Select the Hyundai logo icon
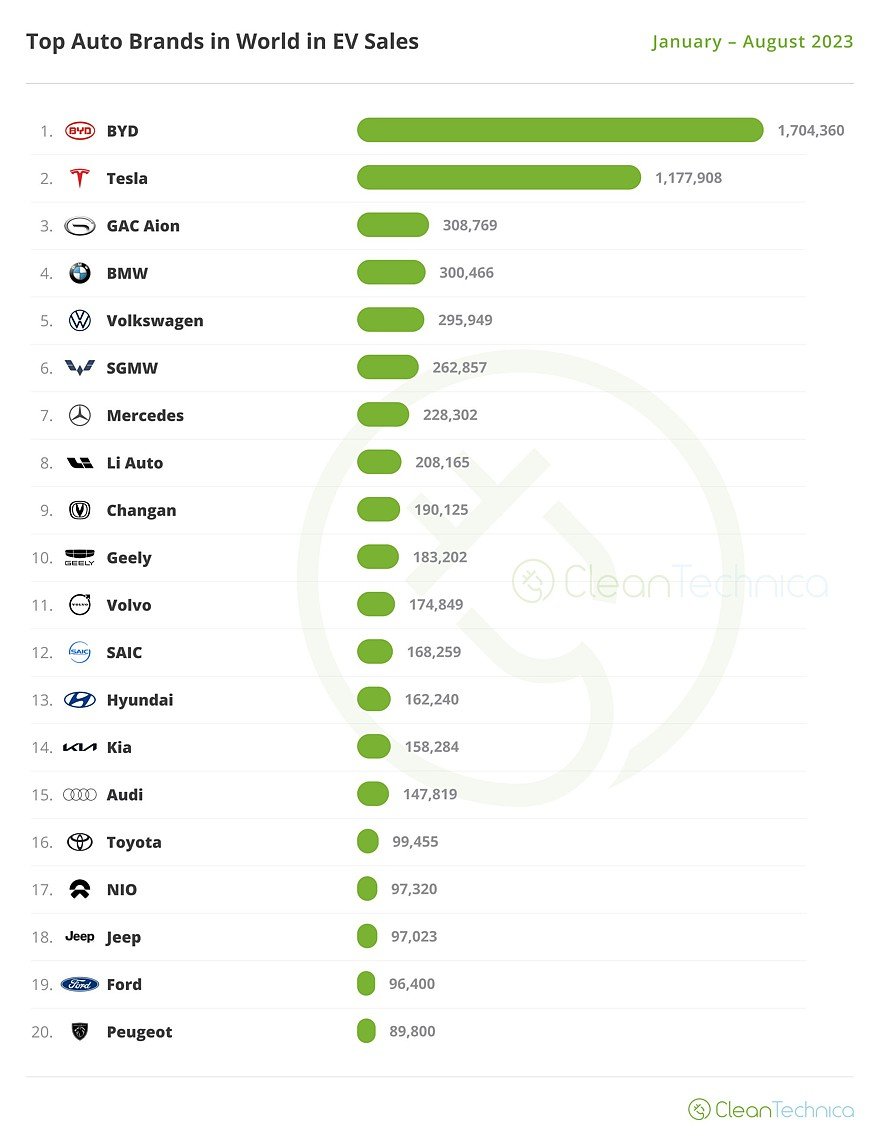 [x=80, y=700]
